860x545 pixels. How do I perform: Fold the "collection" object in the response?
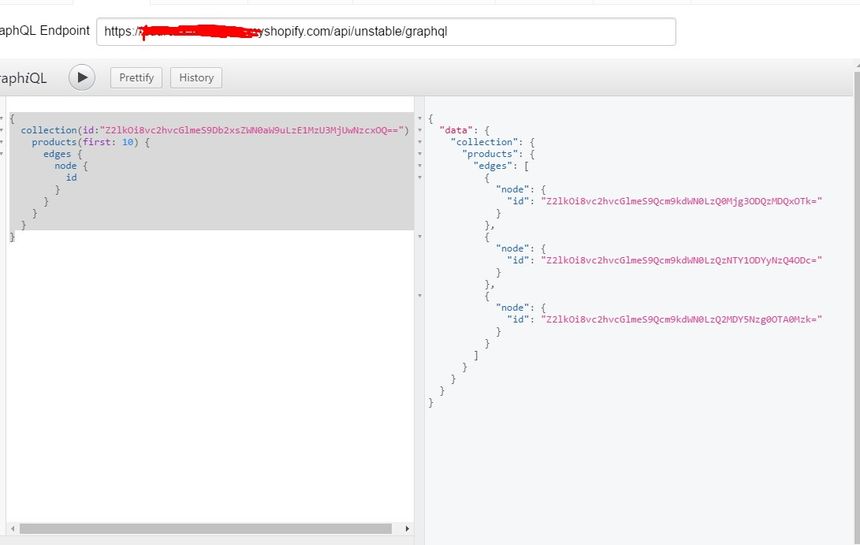(420, 143)
